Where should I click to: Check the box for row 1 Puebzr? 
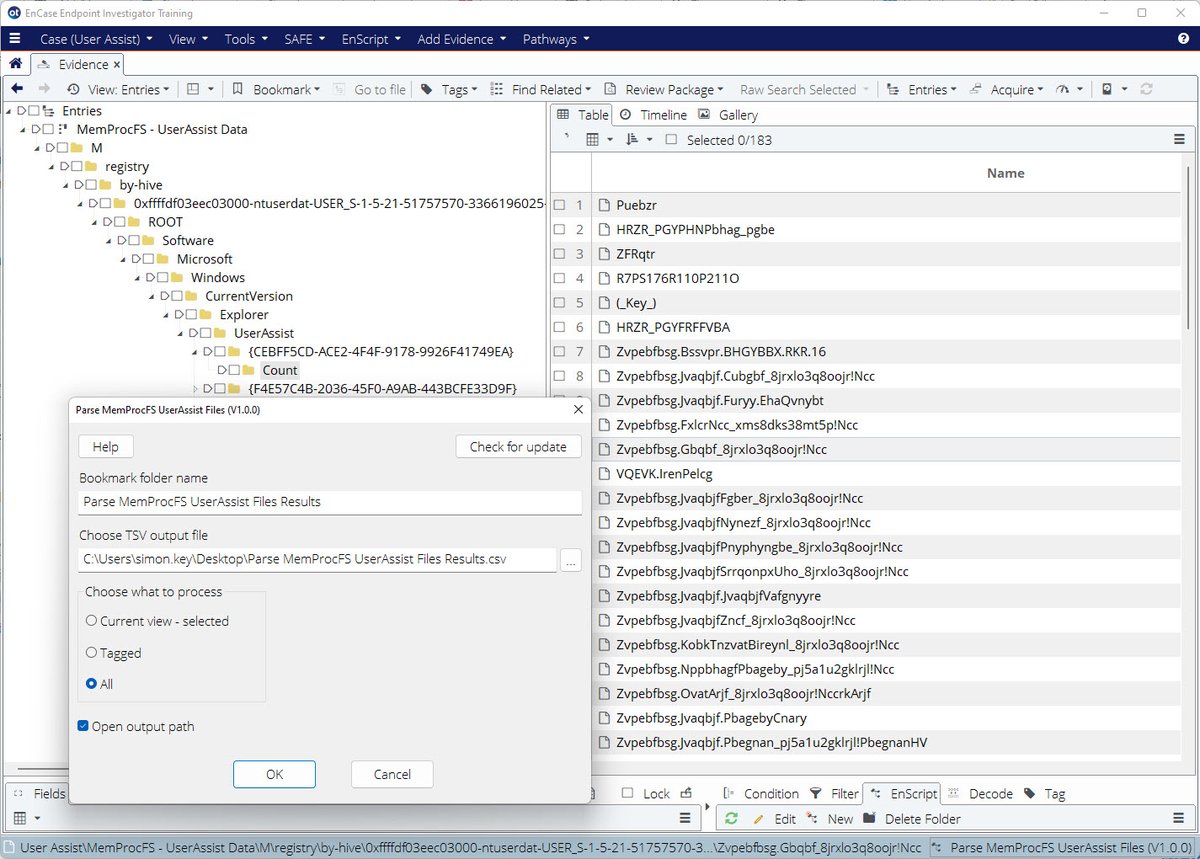point(560,205)
